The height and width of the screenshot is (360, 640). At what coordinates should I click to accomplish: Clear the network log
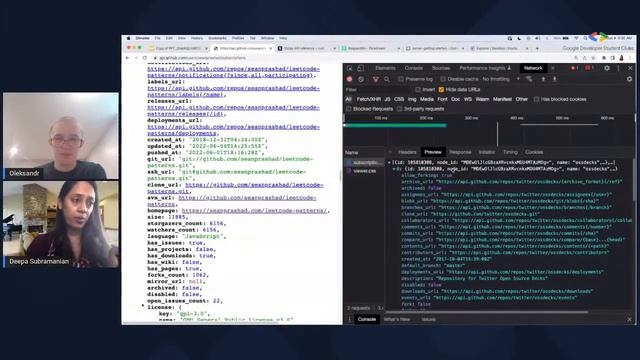(361, 79)
